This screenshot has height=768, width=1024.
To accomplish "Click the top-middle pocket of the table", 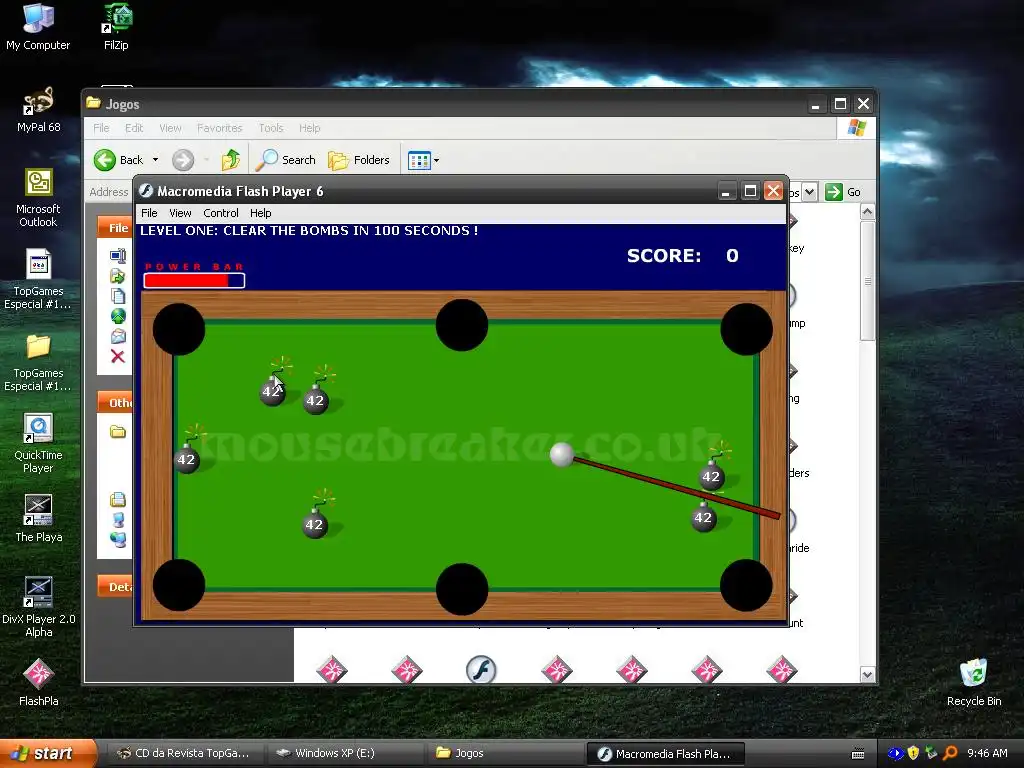I will tap(462, 325).
